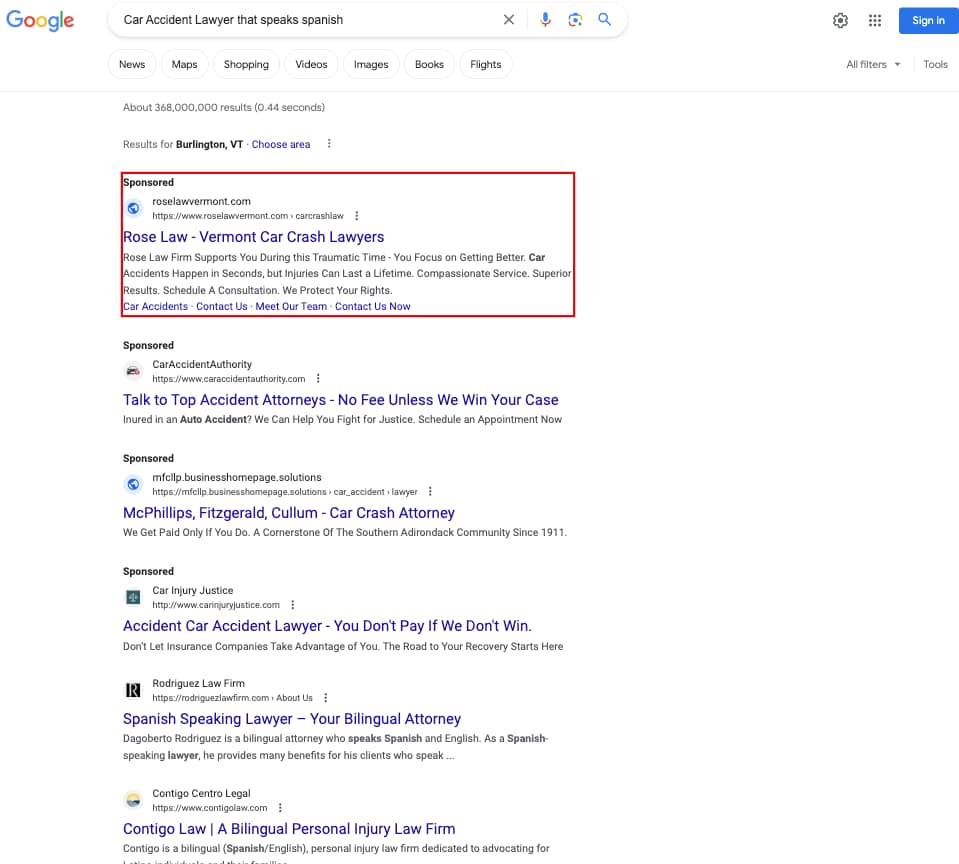This screenshot has width=959, height=864.
Task: Click Rodriguez Law Firm R favicon
Action: 133,690
